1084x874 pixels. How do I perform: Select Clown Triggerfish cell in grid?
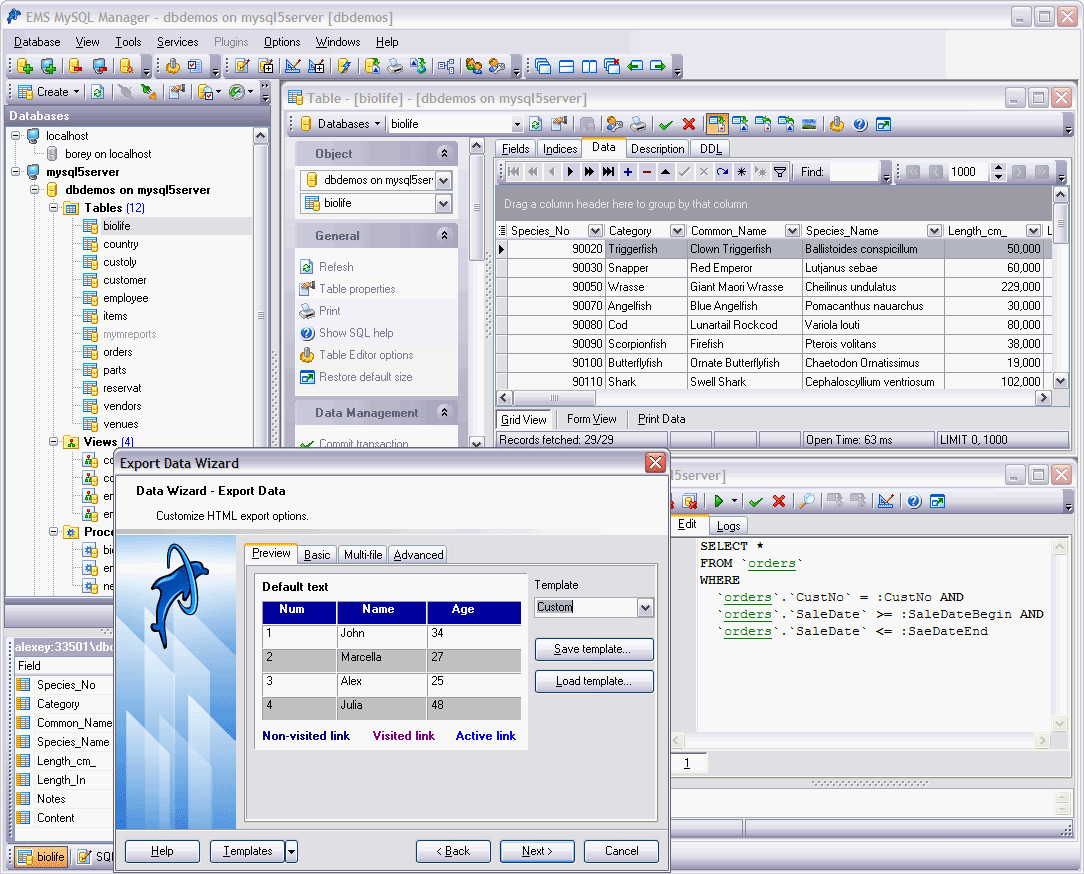pyautogui.click(x=745, y=249)
